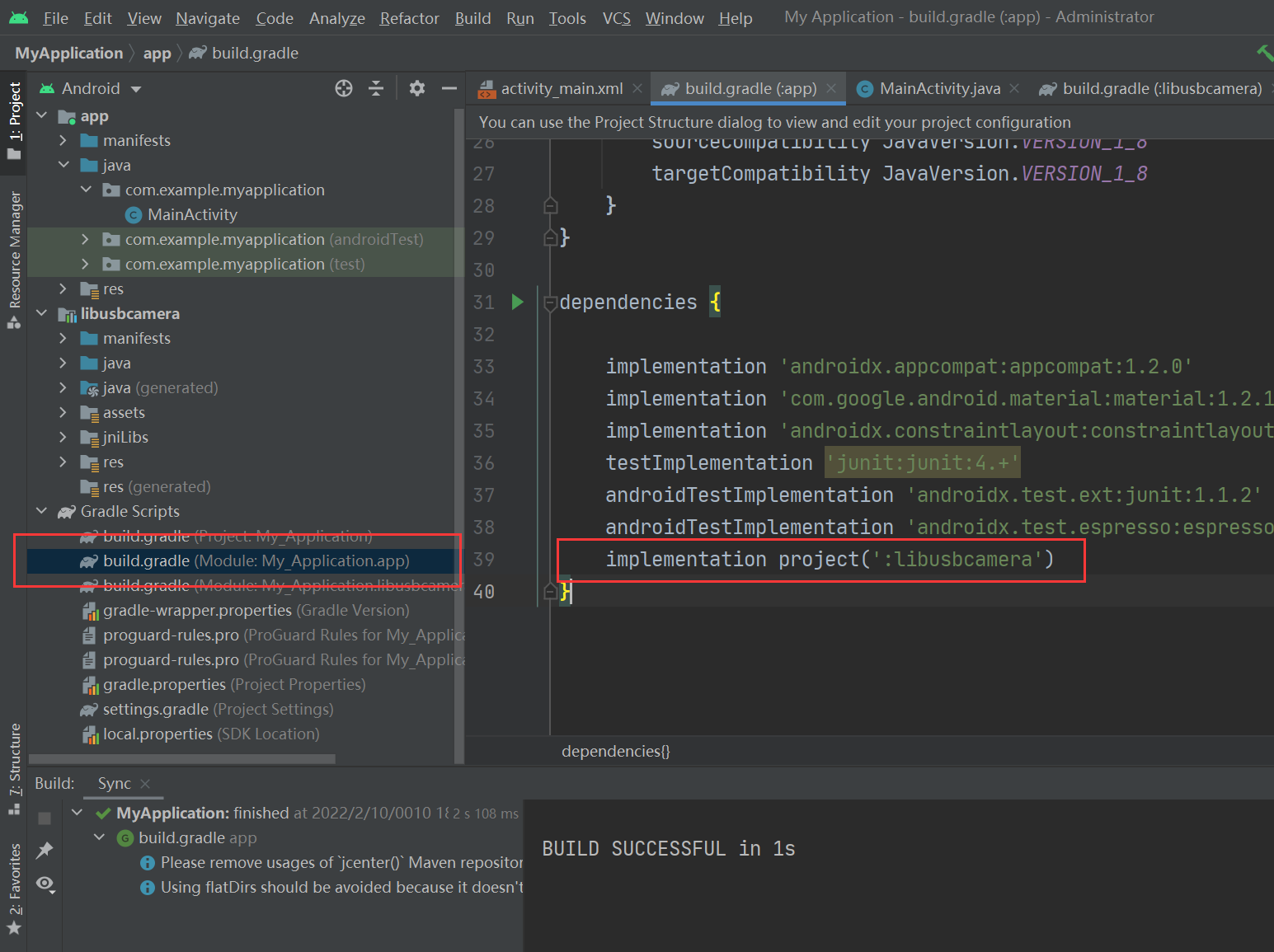Open the Help menu

tap(736, 18)
